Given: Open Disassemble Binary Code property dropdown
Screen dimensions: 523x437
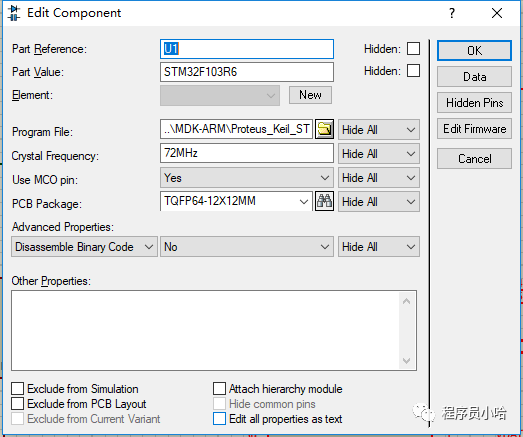Looking at the screenshot, I should (x=84, y=247).
